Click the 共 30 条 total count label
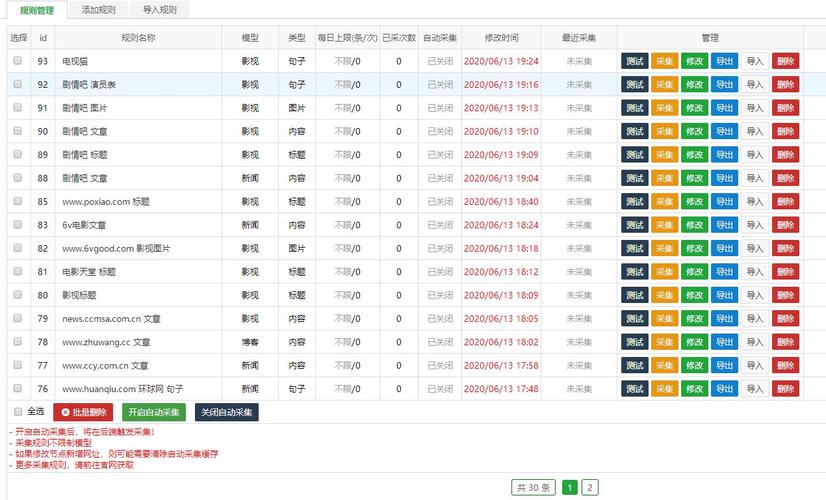This screenshot has width=826, height=500. (533, 487)
